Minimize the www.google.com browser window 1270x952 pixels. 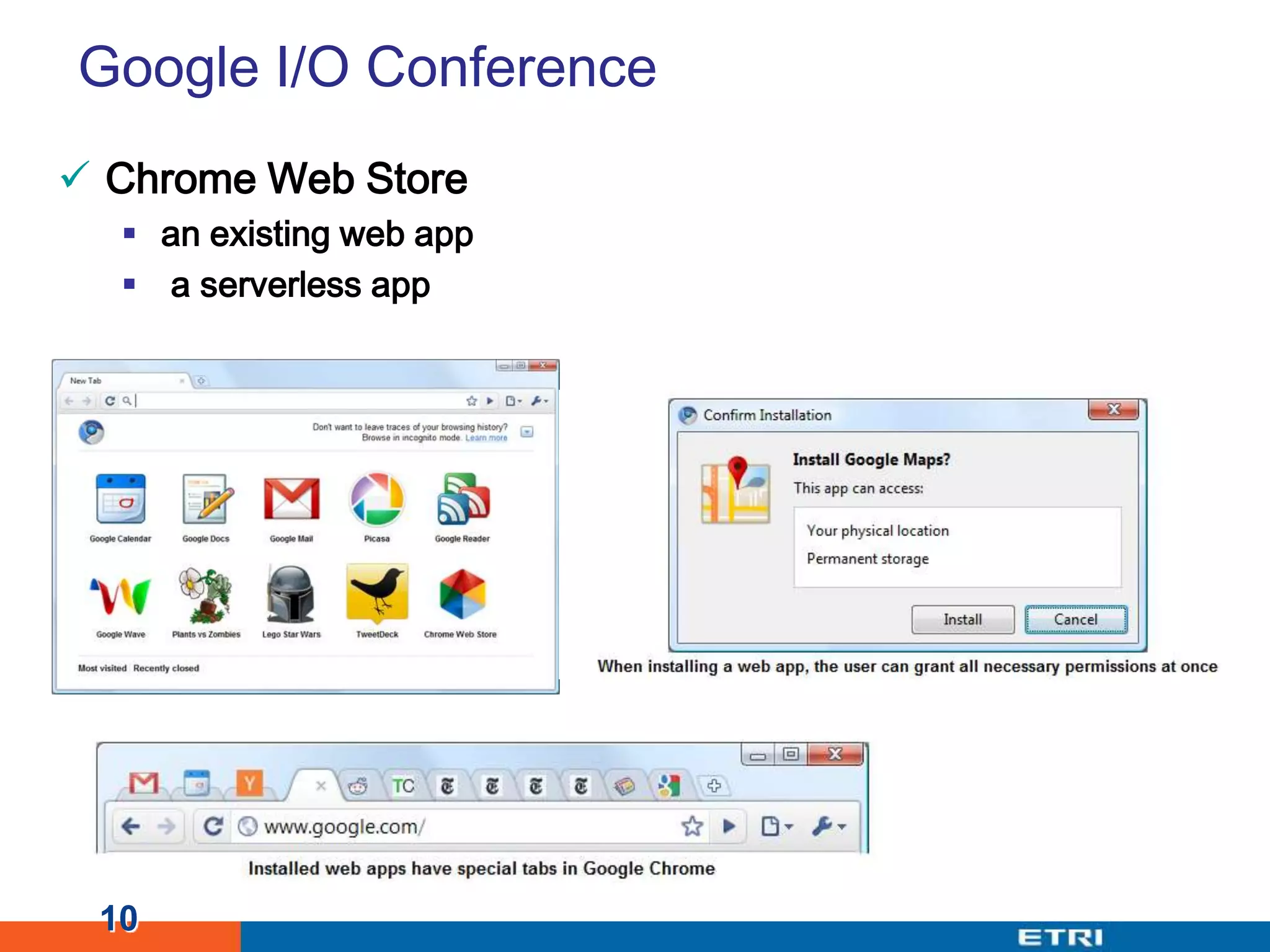(758, 754)
